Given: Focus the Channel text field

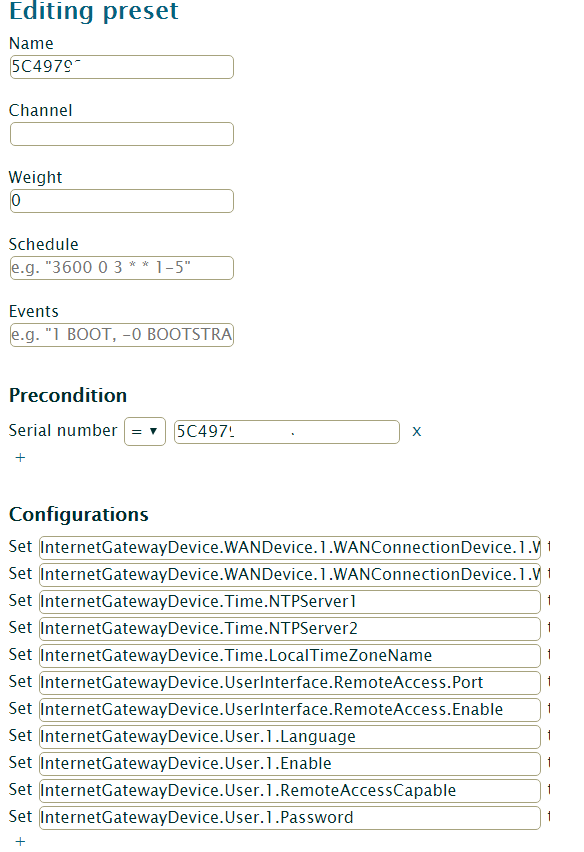Looking at the screenshot, I should coord(122,134).
